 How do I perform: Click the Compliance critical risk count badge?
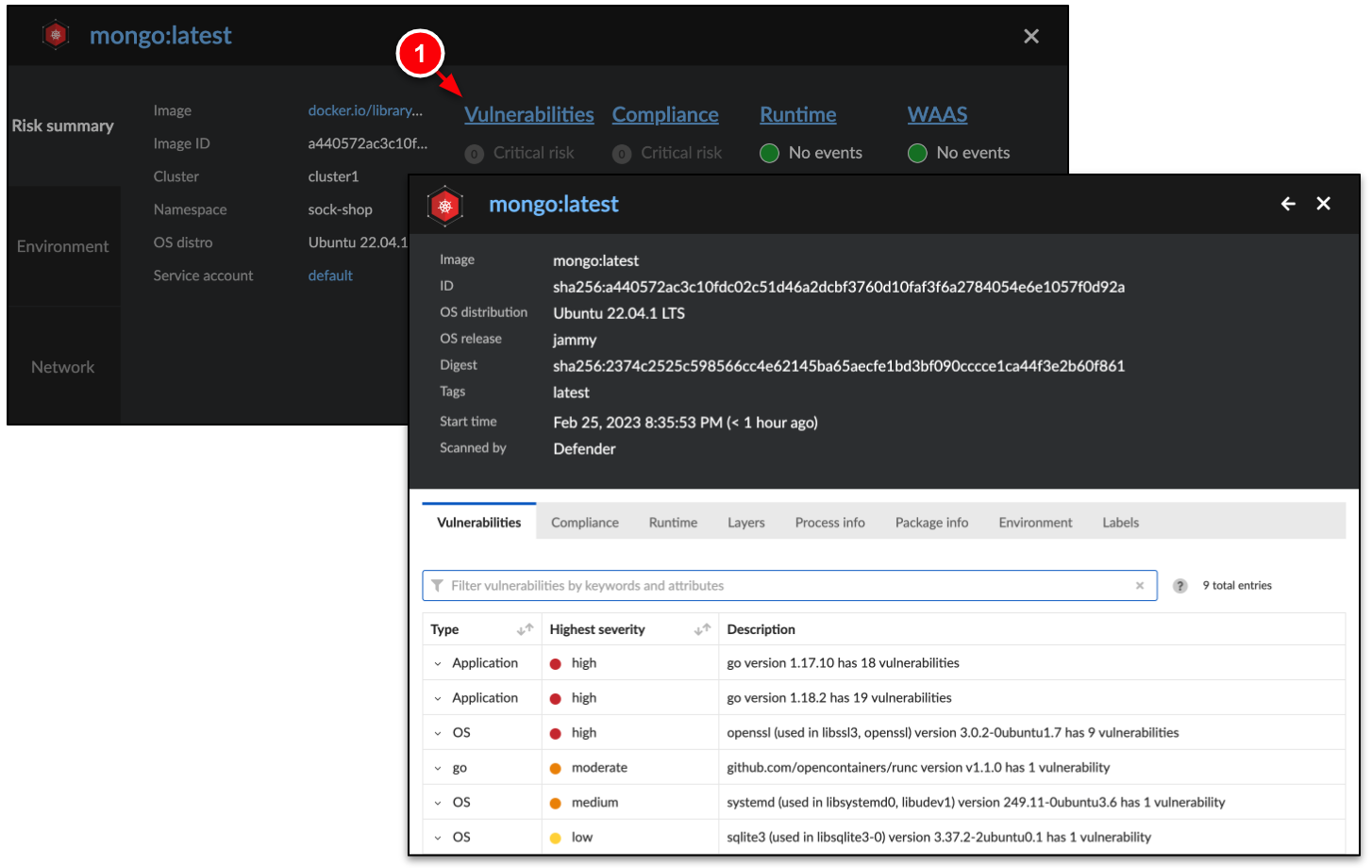coord(622,154)
